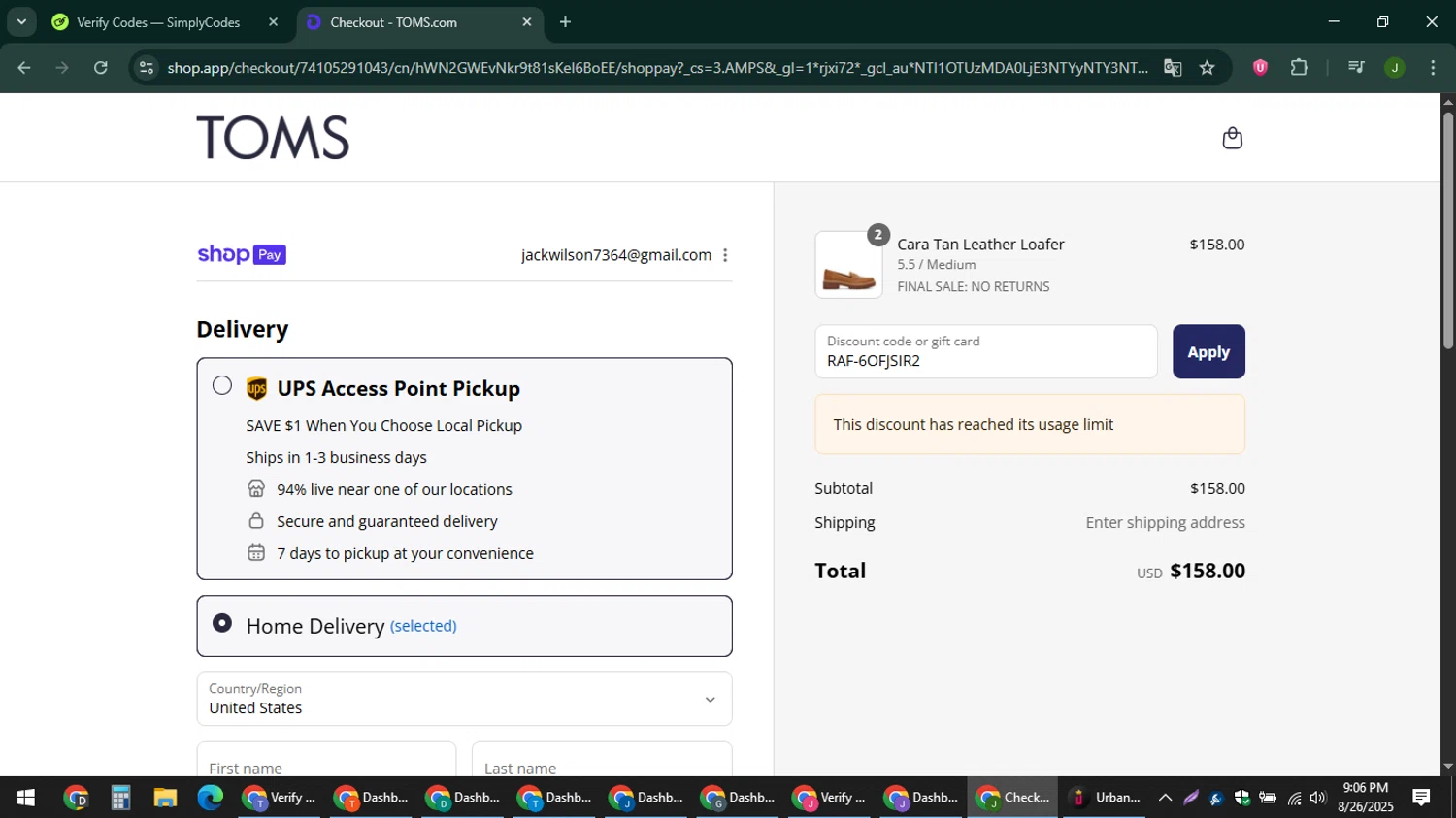The width and height of the screenshot is (1456, 818).
Task: Click the Cara Tan Leather Loafer product name
Action: point(980,245)
